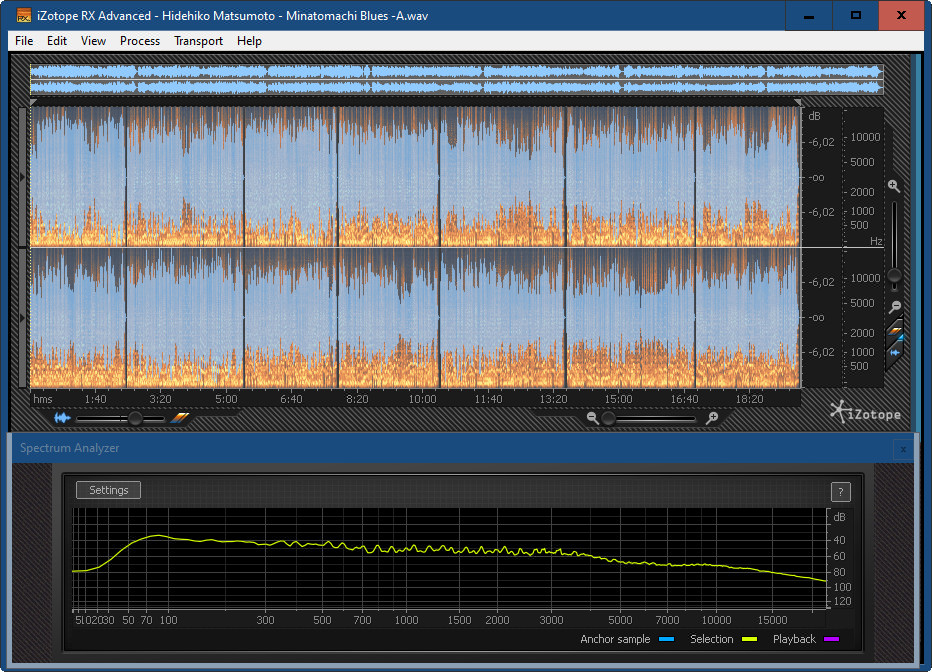Click the waveform overview strip at the top
The image size is (932, 672).
pos(456,80)
